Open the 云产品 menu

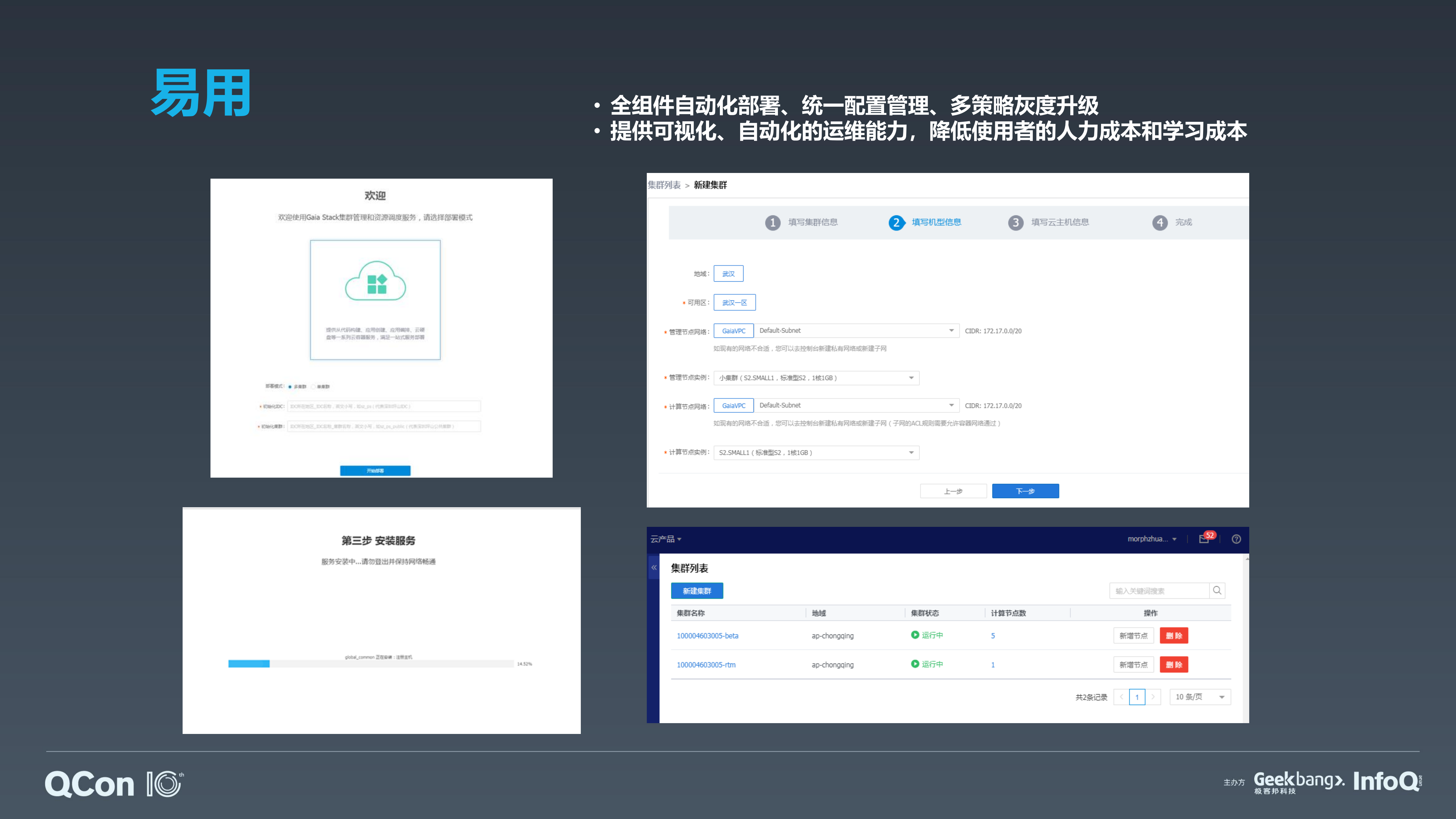point(664,539)
